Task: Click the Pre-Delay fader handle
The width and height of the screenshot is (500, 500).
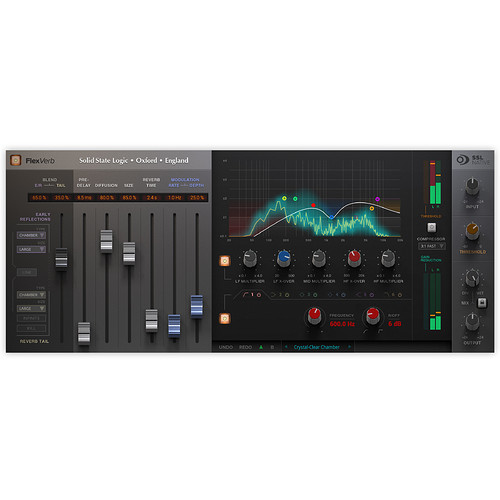Action: (x=84, y=332)
